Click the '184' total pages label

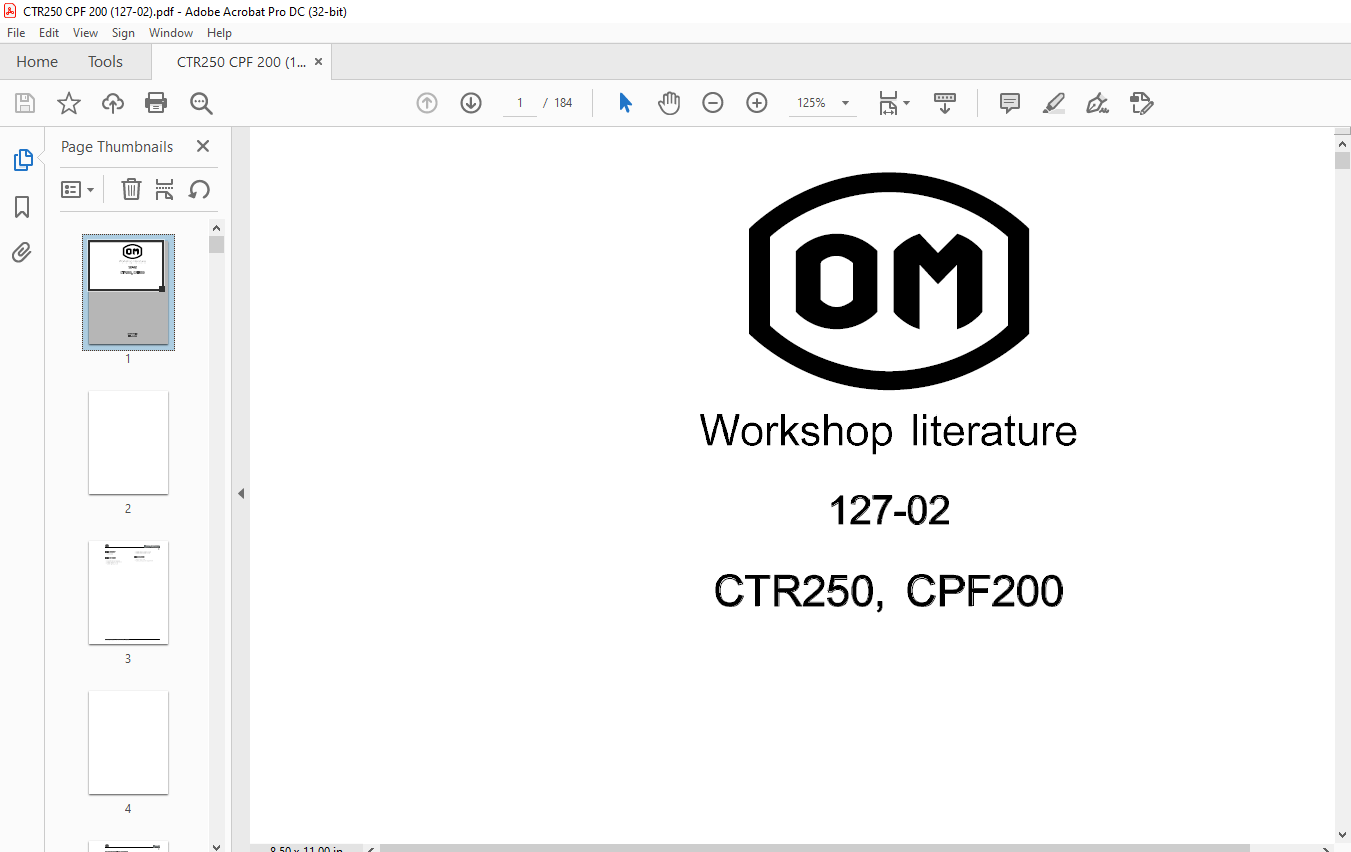[563, 103]
